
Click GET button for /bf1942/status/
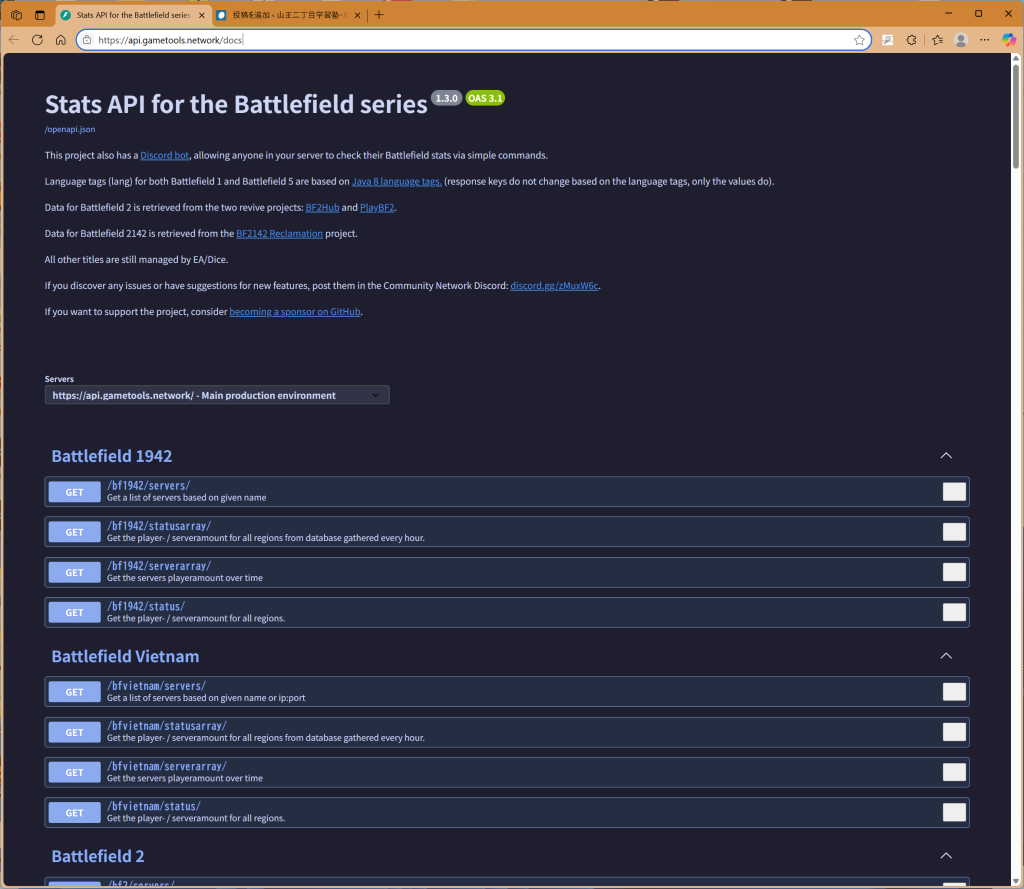[74, 613]
